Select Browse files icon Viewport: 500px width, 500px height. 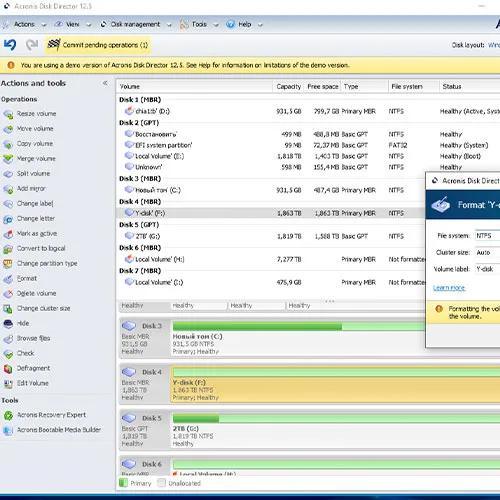pyautogui.click(x=8, y=339)
